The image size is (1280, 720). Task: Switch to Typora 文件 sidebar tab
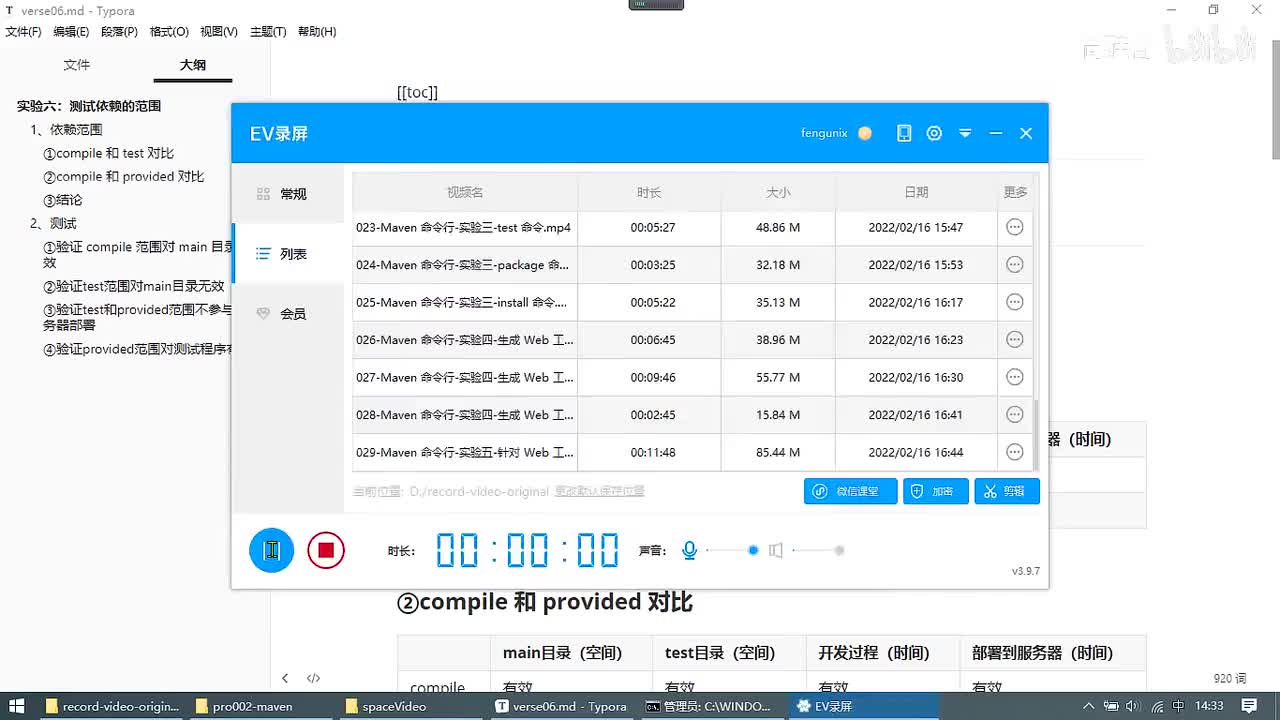click(77, 65)
